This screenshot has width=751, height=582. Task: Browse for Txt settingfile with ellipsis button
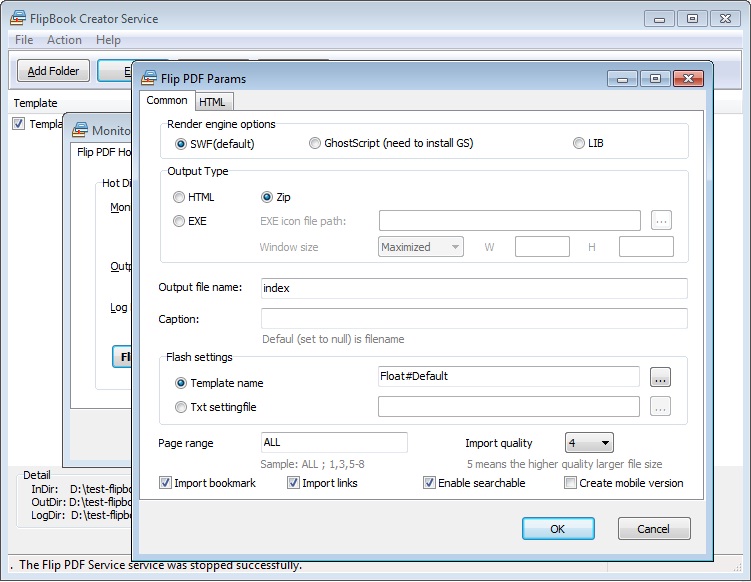point(660,406)
